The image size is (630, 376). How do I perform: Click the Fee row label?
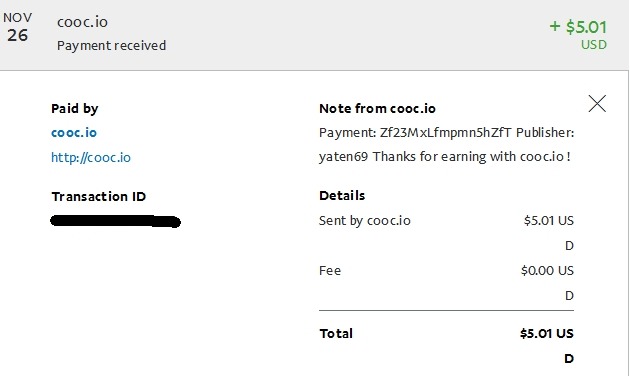(330, 270)
